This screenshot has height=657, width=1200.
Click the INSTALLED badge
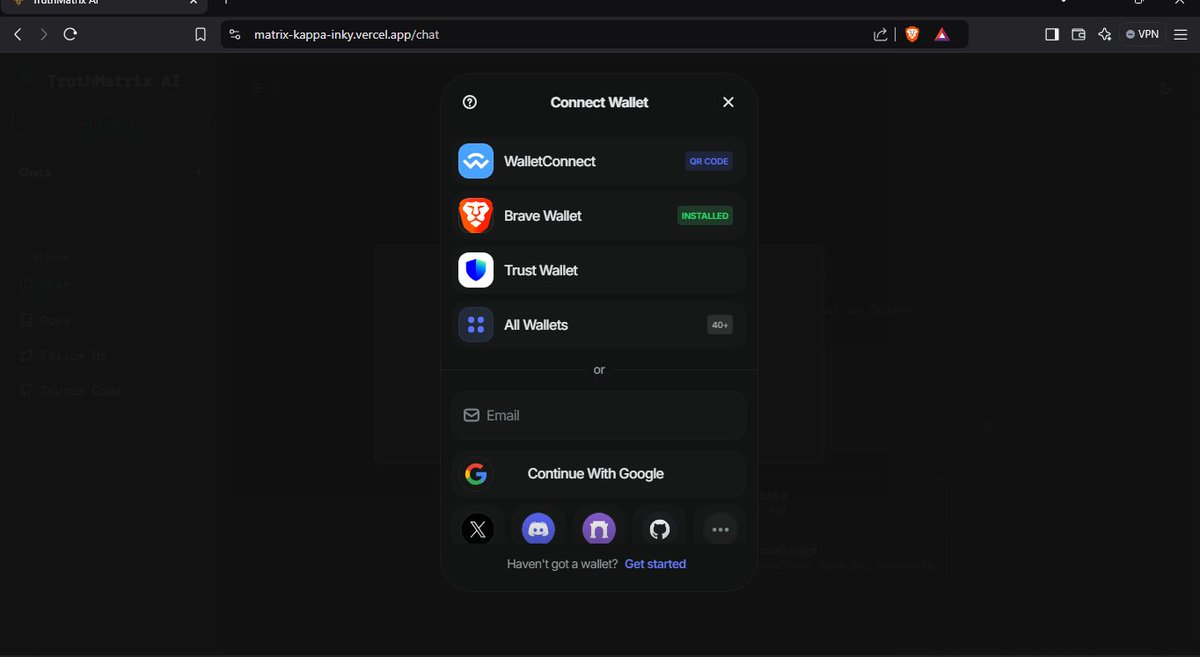[705, 215]
